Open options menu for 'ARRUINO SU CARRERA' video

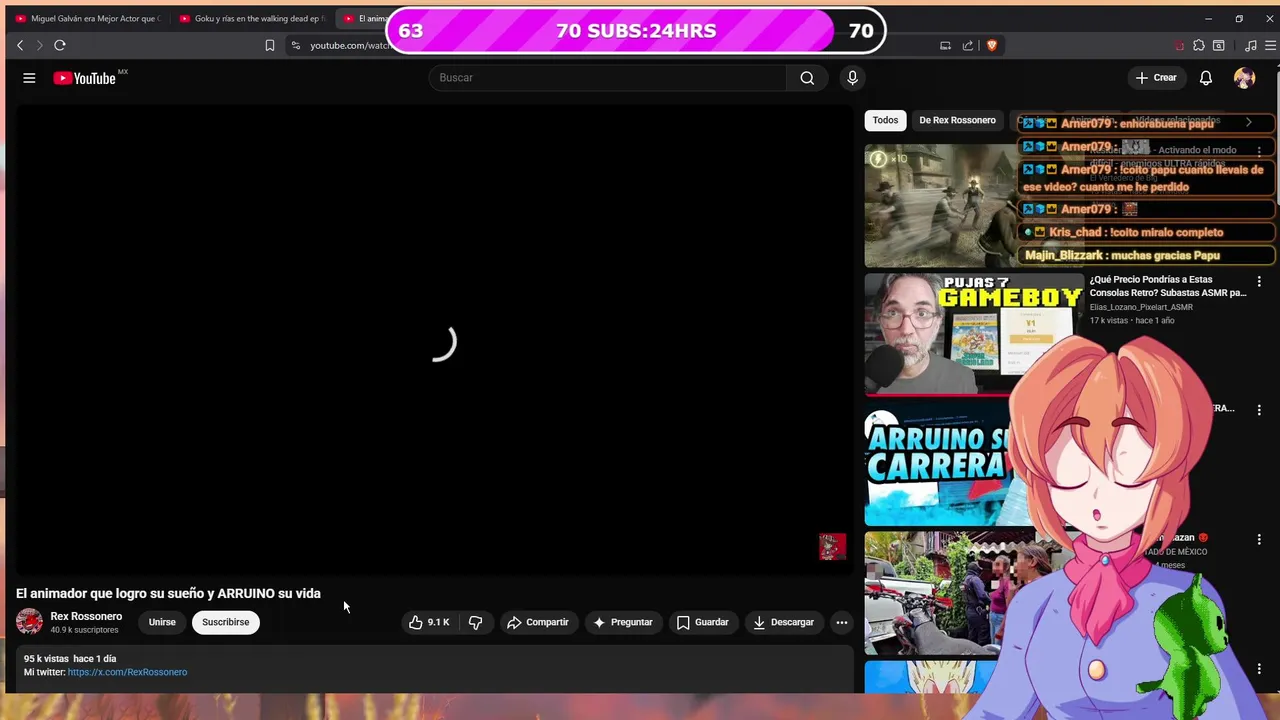[1259, 410]
